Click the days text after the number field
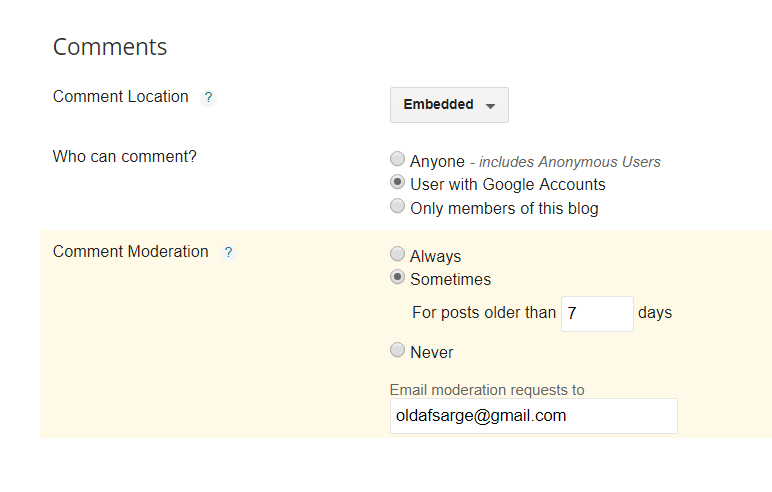Viewport: 772px width, 492px height. pyautogui.click(x=655, y=313)
